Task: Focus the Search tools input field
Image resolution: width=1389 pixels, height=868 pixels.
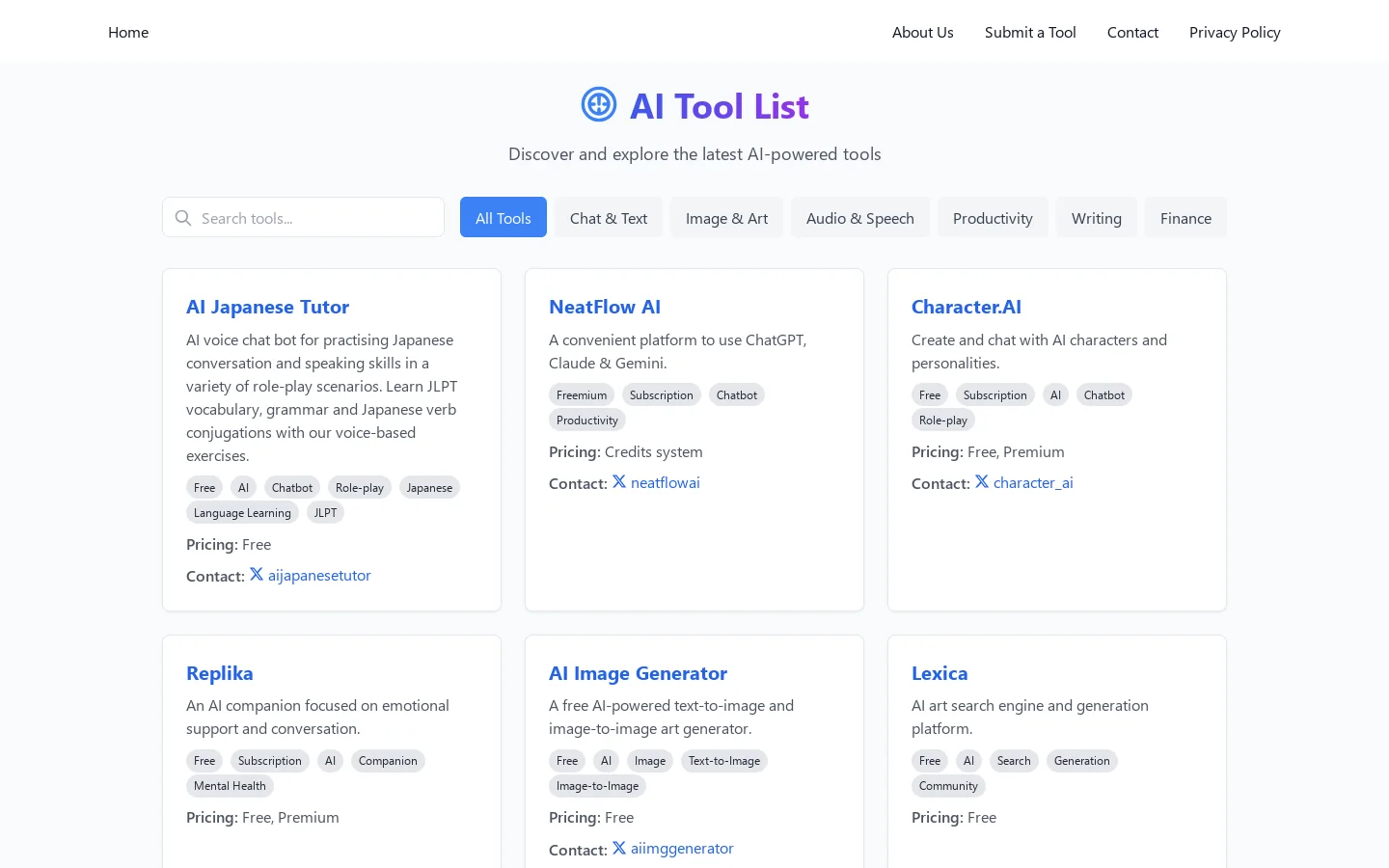Action: [303, 218]
